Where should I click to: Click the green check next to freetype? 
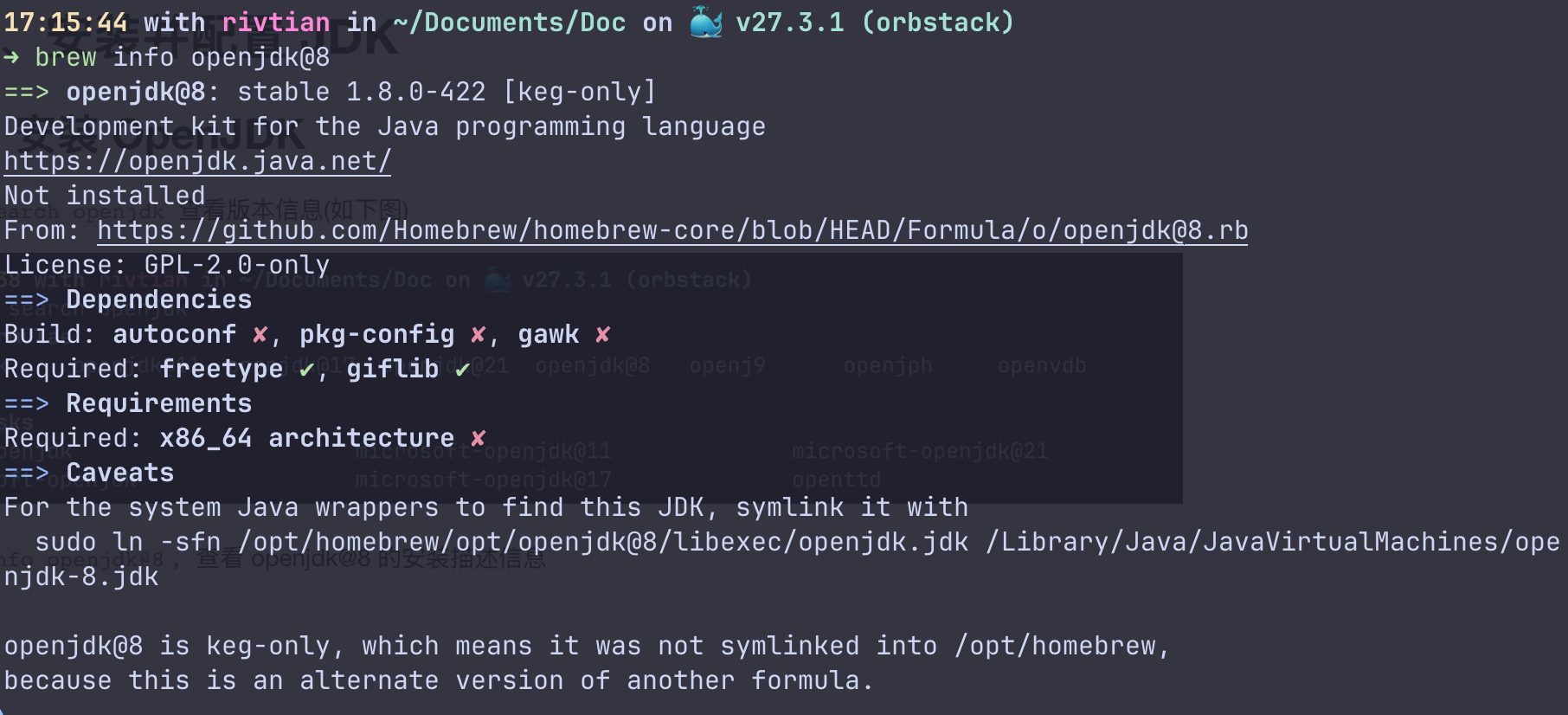click(306, 370)
